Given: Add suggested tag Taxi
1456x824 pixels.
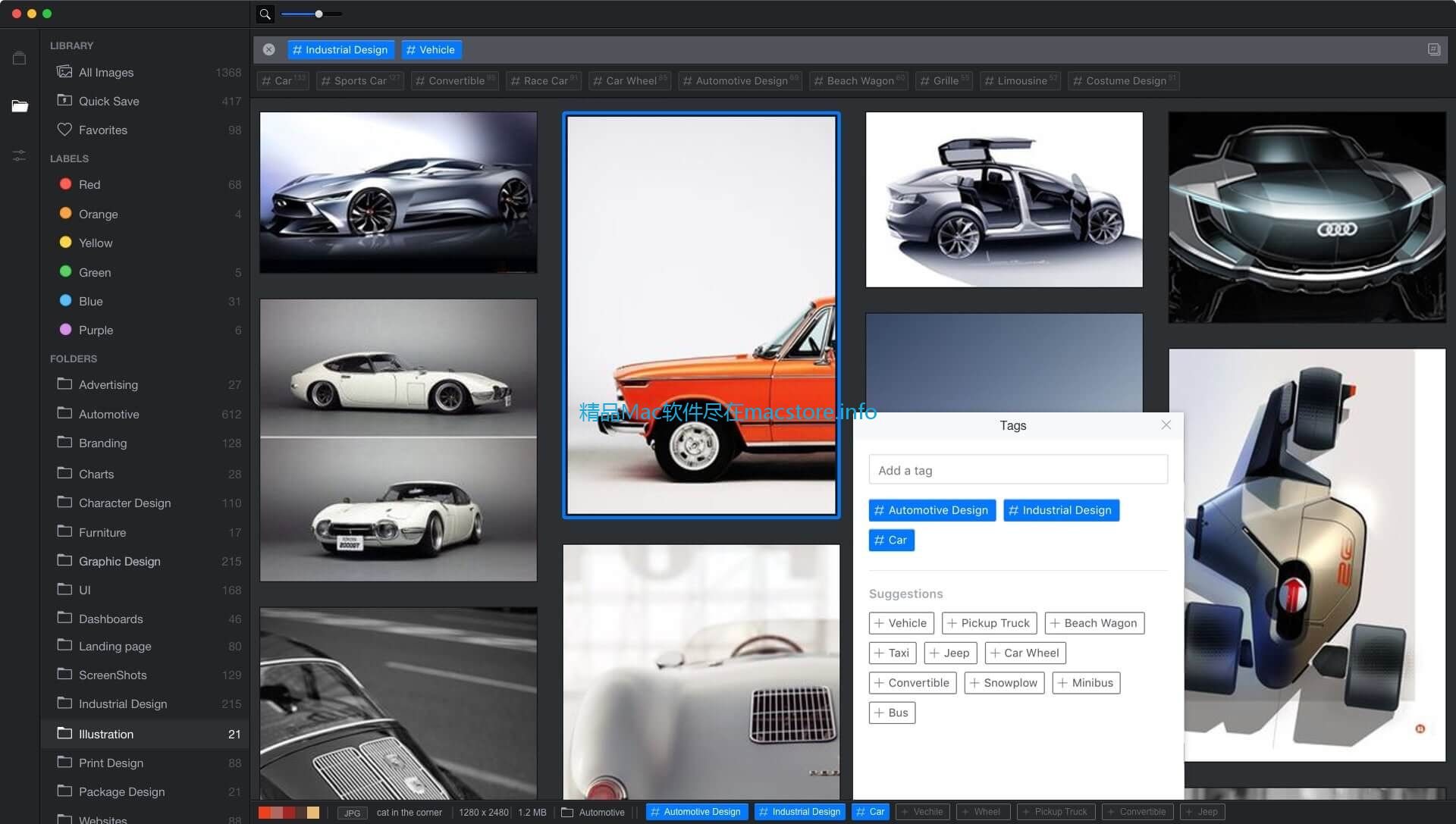Looking at the screenshot, I should point(893,653).
